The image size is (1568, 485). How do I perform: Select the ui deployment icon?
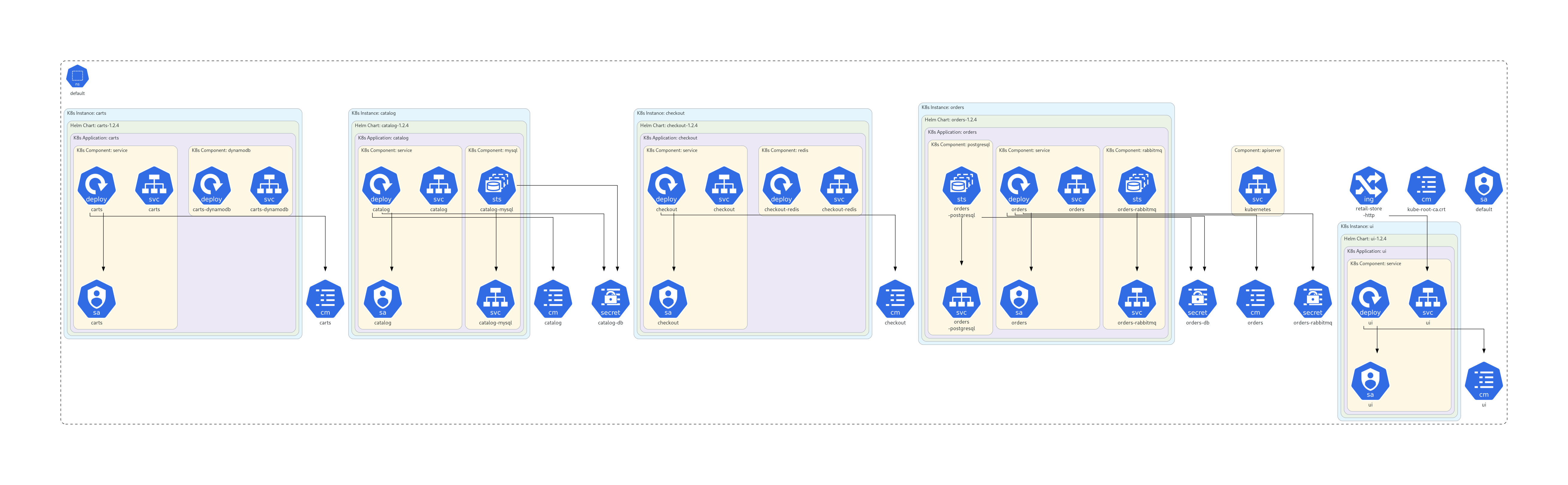click(1370, 299)
